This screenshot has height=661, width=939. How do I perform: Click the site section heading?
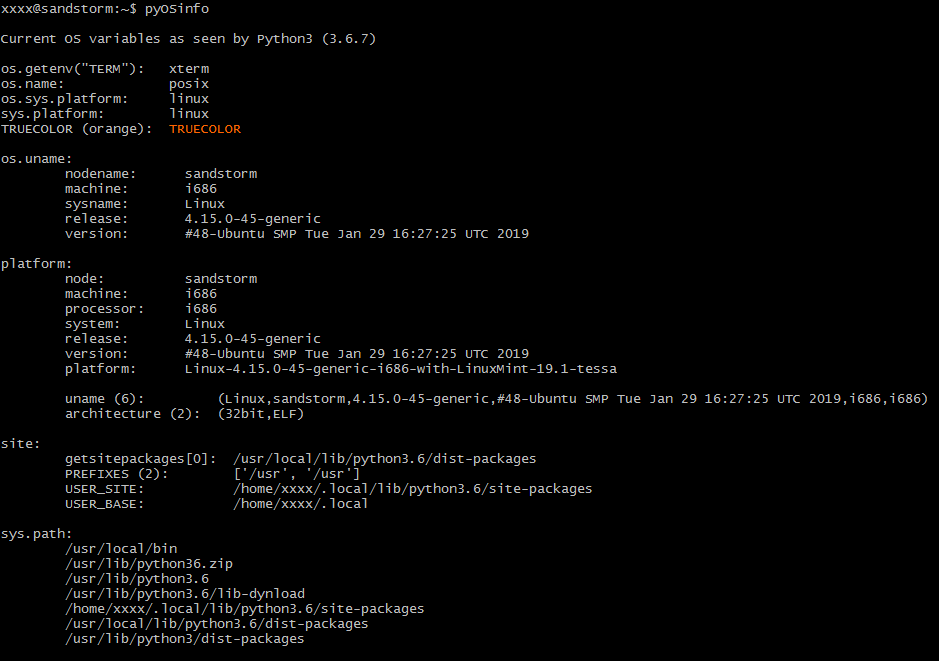click(20, 444)
